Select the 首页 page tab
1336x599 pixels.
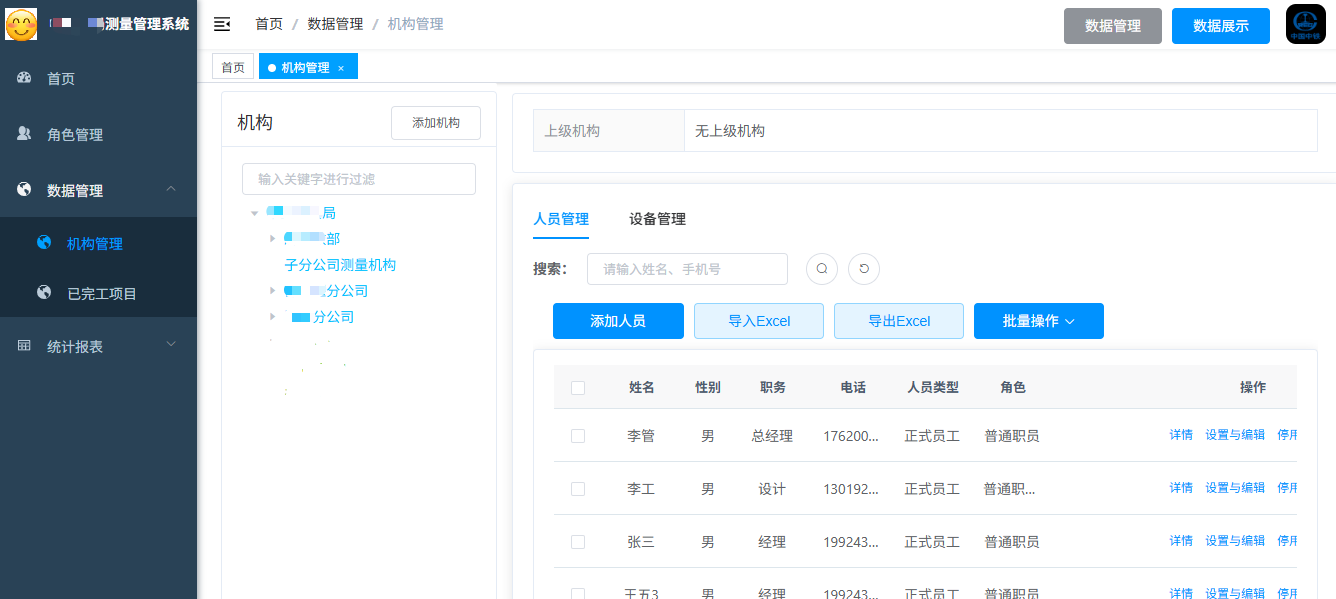point(233,67)
